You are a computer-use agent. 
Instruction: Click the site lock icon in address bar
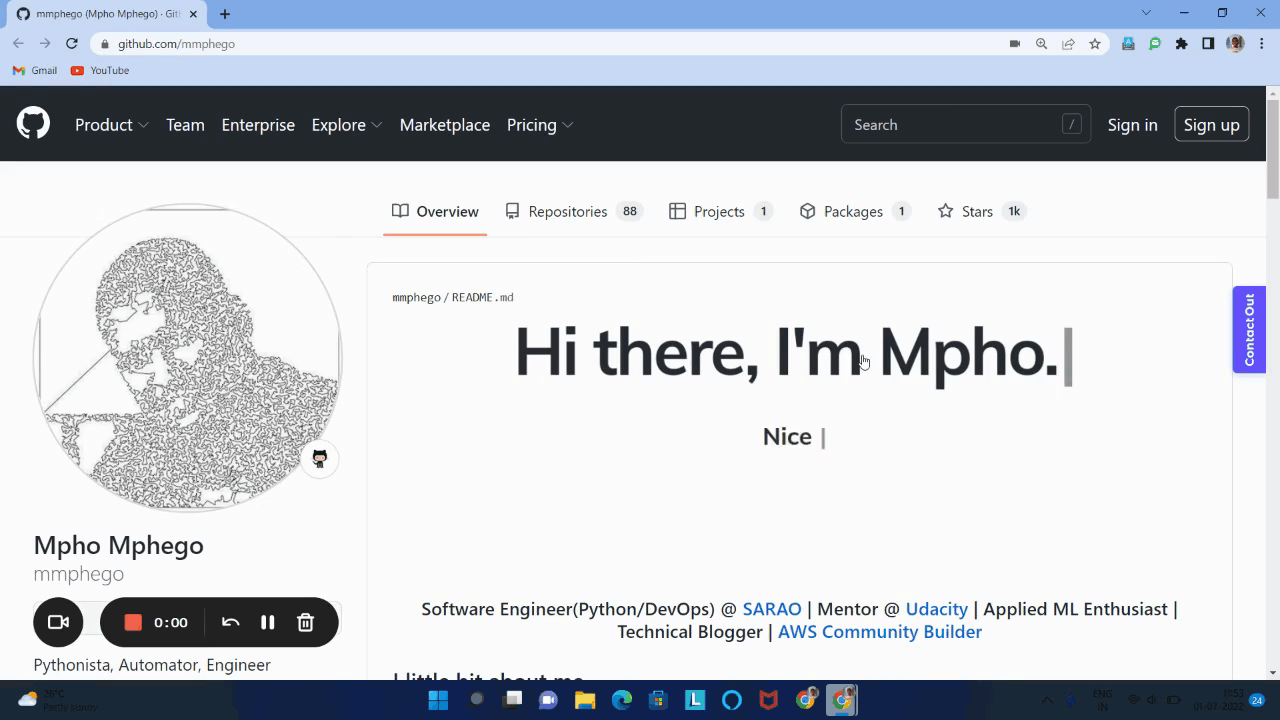click(x=104, y=44)
